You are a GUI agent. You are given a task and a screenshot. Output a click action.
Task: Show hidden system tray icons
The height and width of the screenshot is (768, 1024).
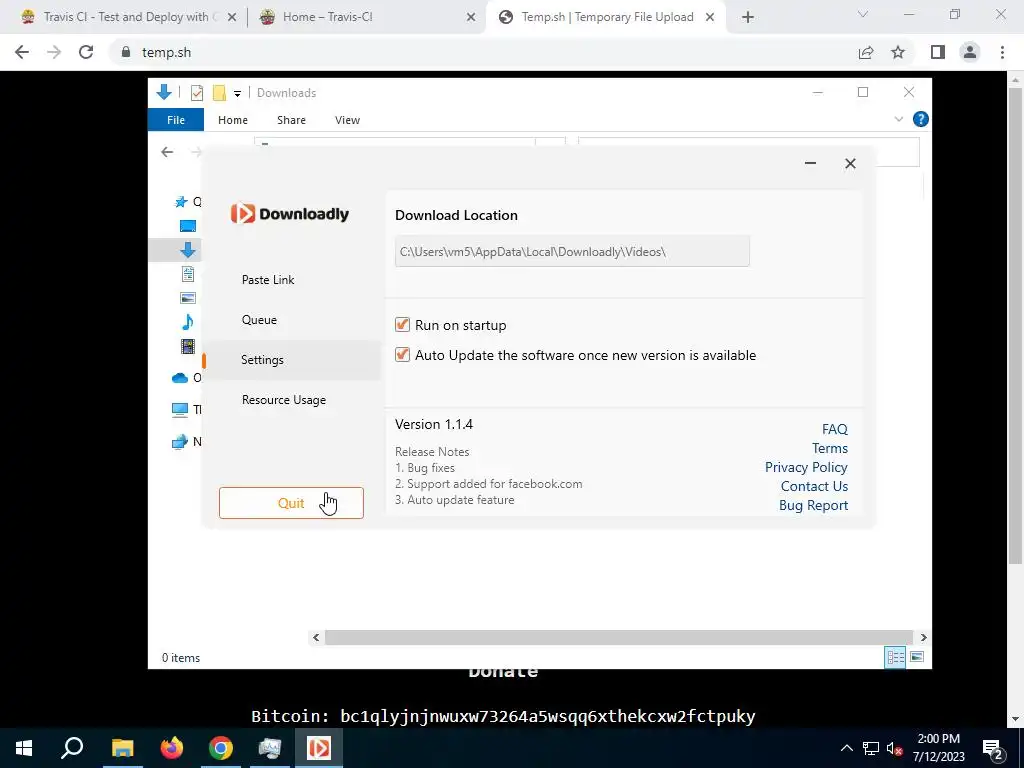point(846,748)
